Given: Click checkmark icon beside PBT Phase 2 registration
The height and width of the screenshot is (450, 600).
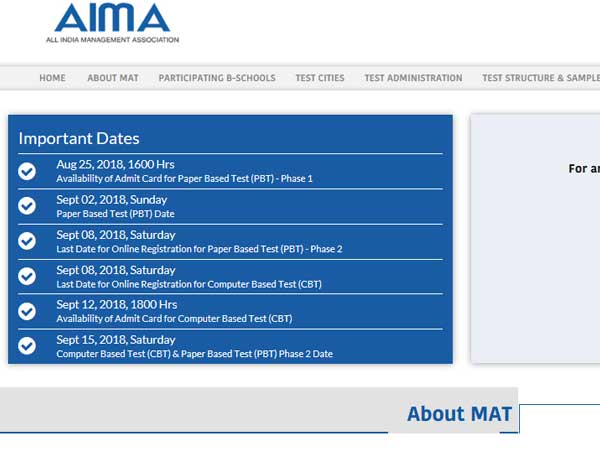Looking at the screenshot, I should 27,241.
